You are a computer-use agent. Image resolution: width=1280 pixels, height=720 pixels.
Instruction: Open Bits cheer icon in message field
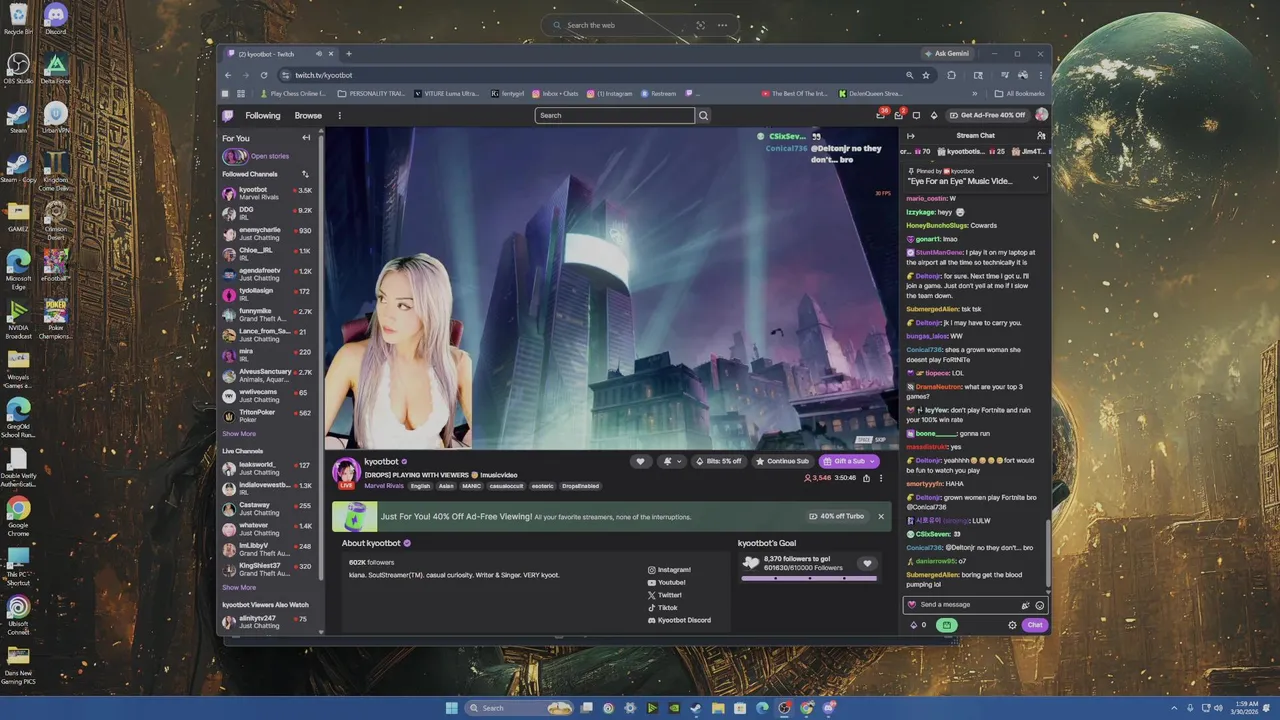pos(1025,605)
